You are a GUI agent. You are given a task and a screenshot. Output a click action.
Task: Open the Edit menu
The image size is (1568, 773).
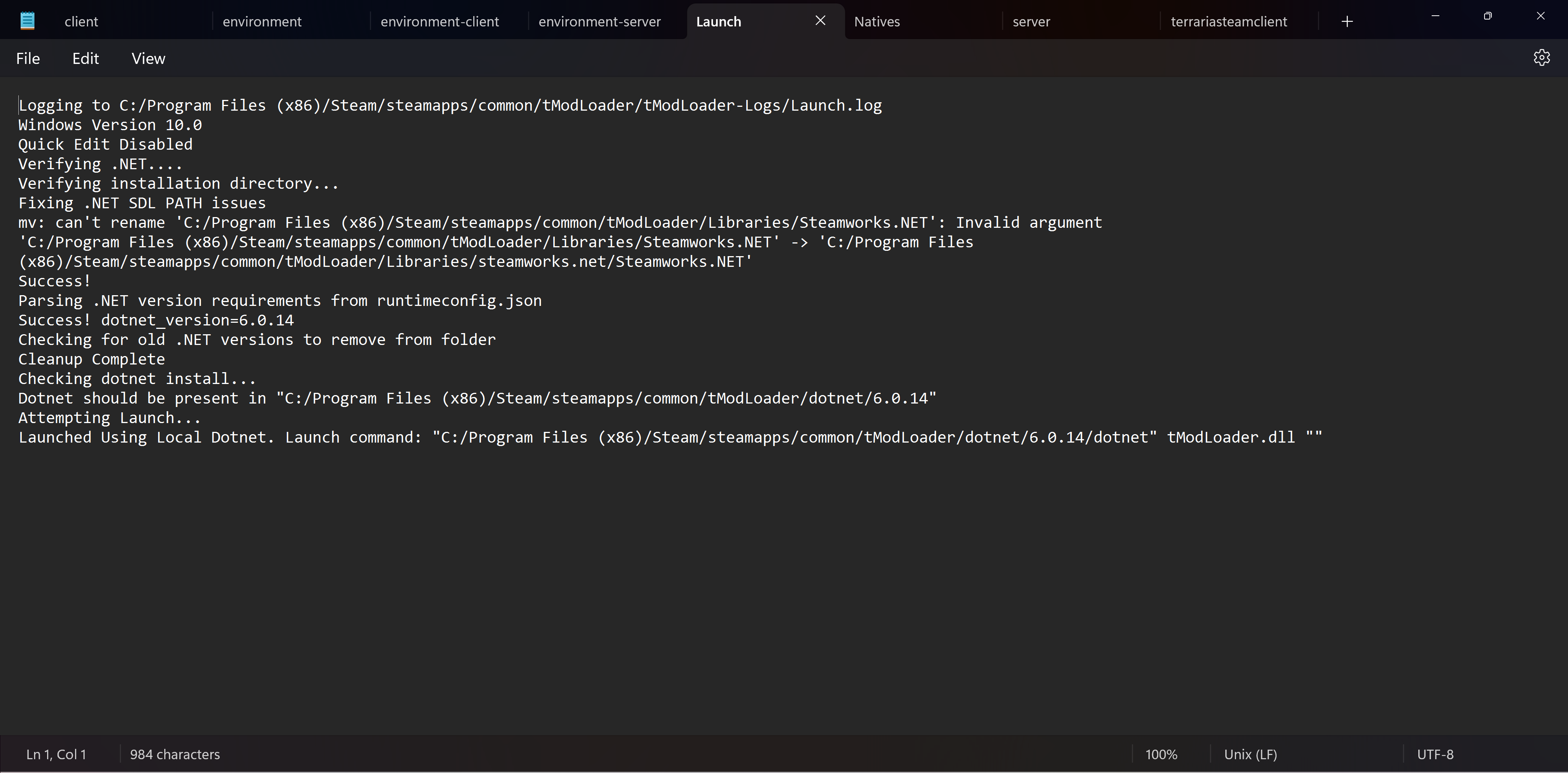[x=85, y=59]
